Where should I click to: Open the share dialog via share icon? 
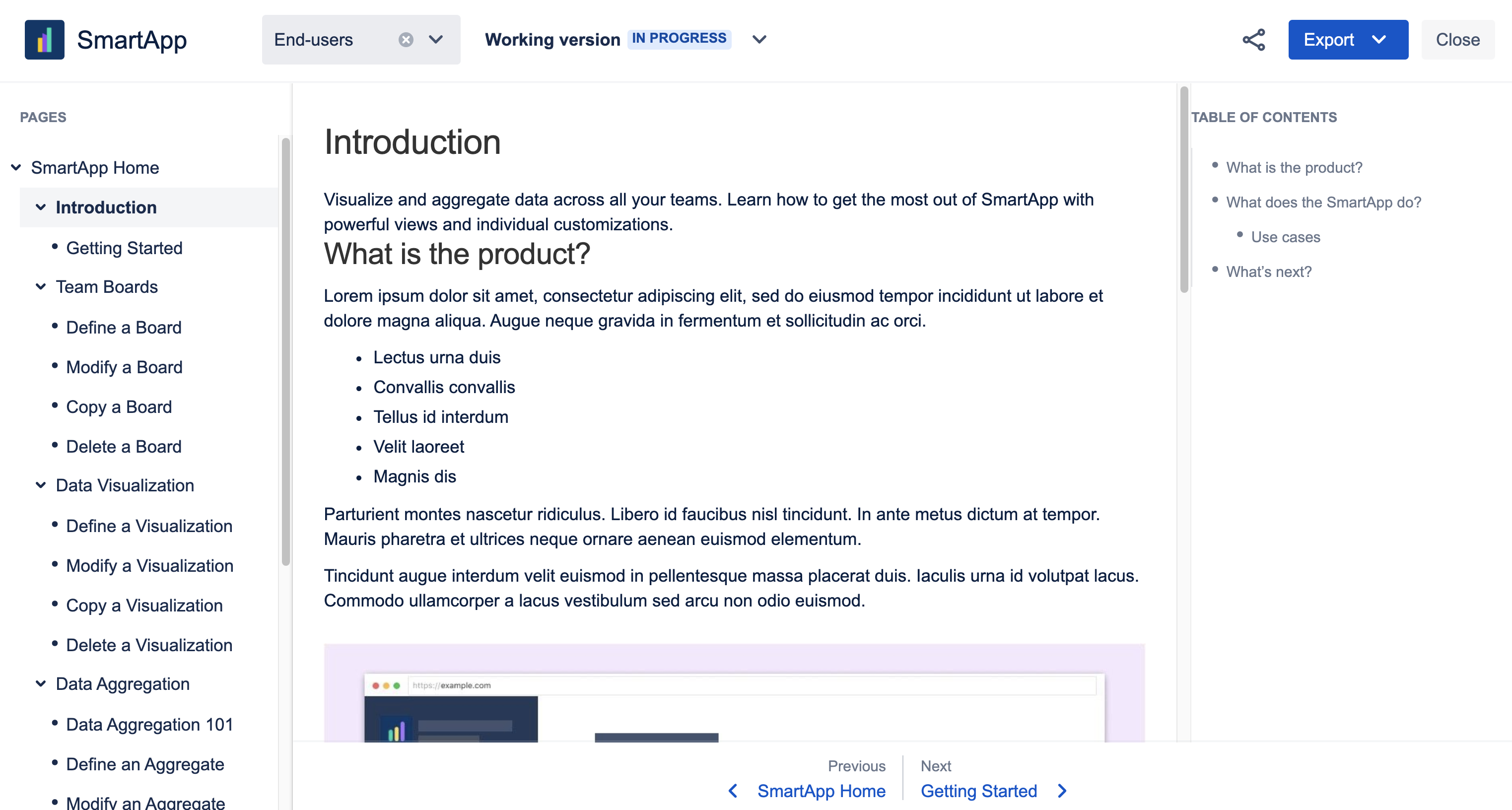coord(1254,39)
